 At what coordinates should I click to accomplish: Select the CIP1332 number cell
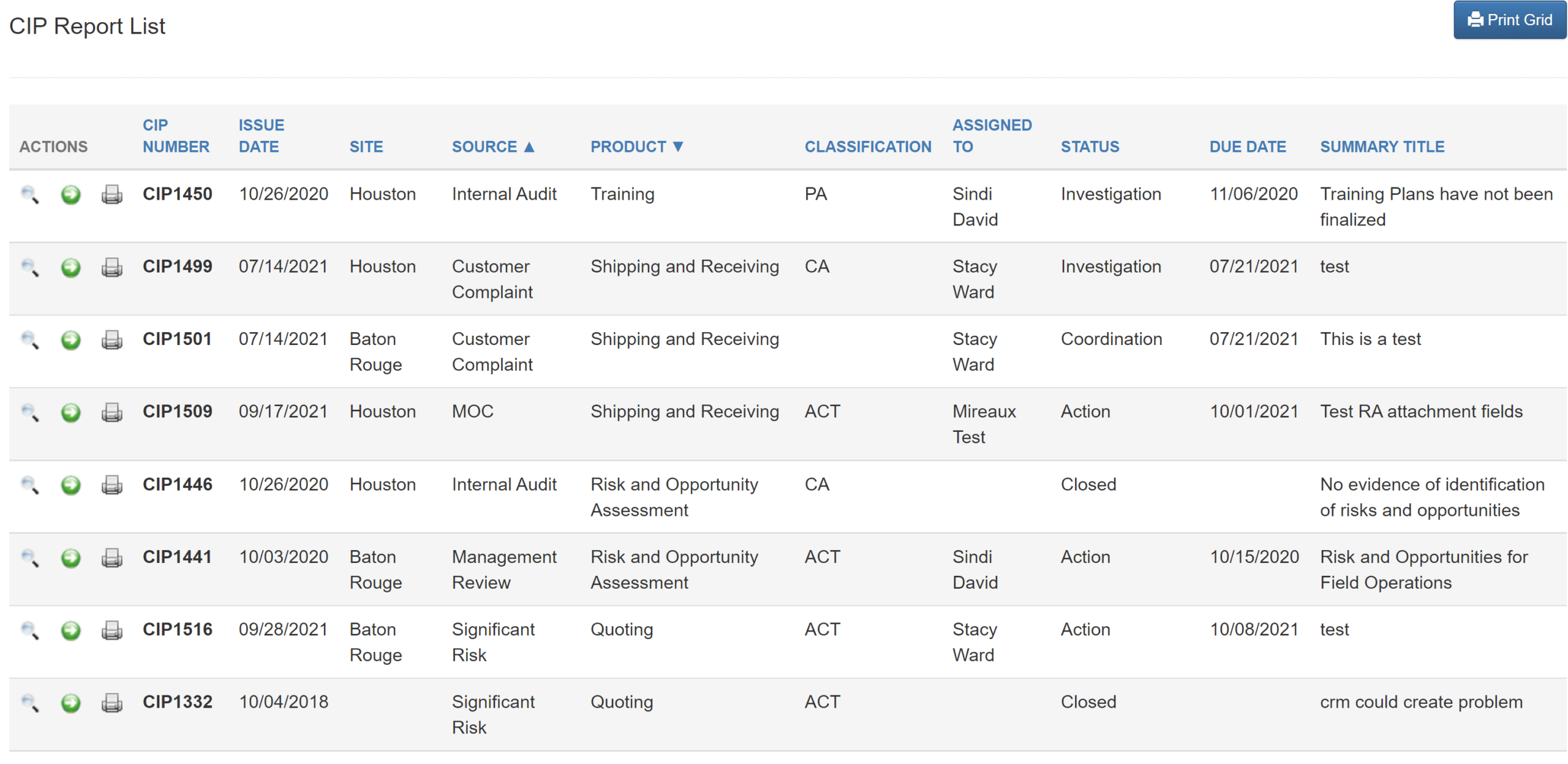(x=177, y=701)
